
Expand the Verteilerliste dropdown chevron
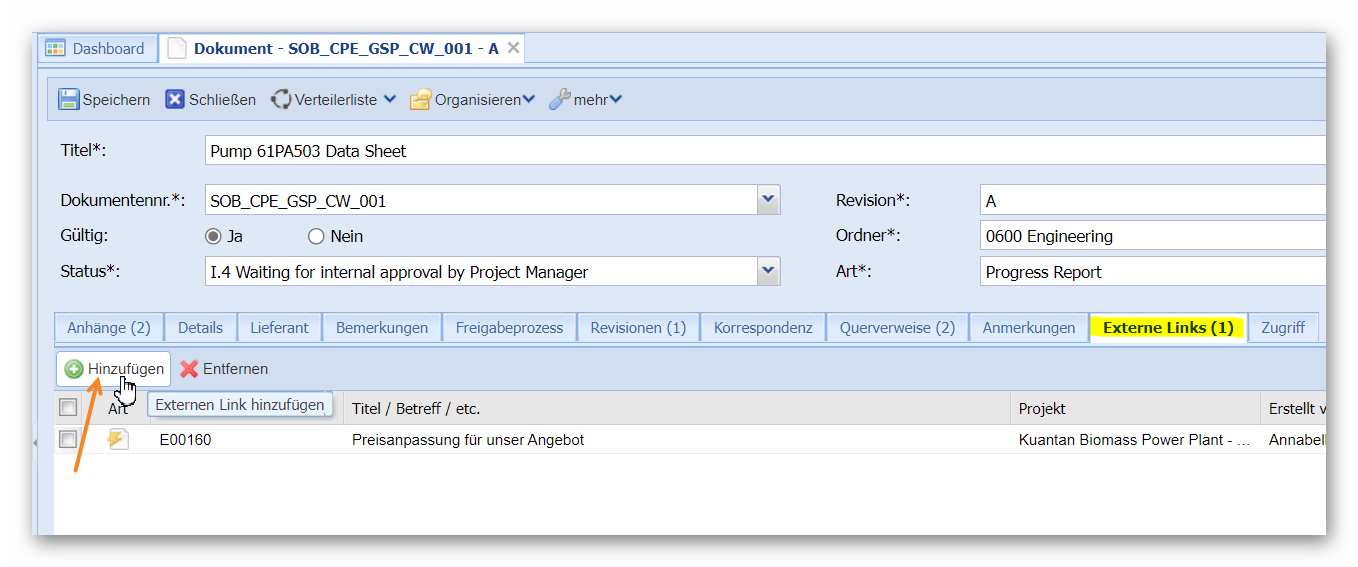[x=389, y=100]
